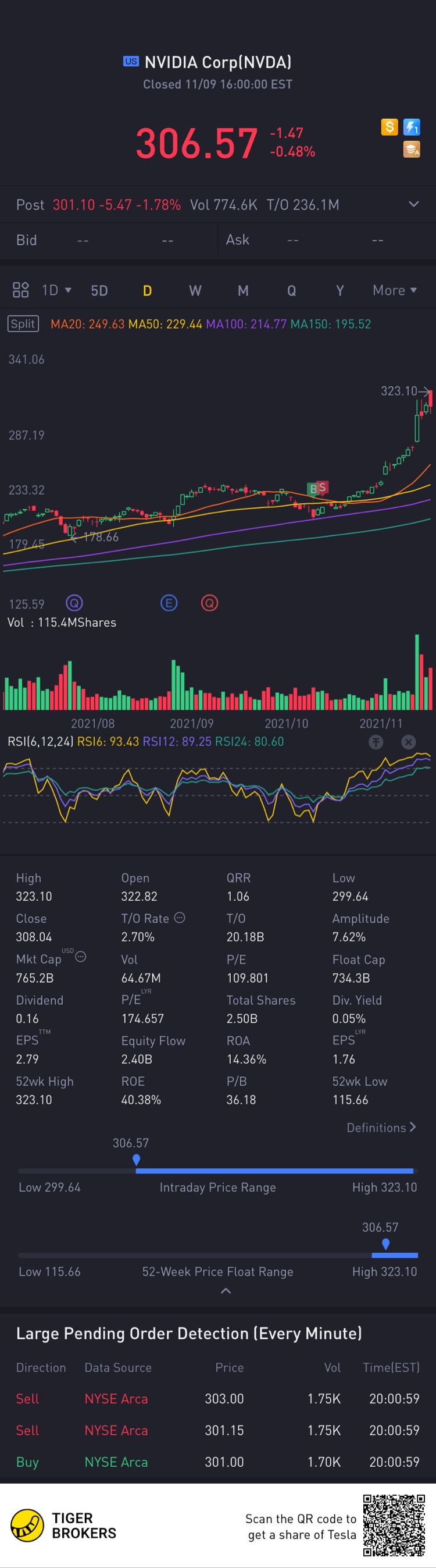Select the Q quarterly chart tab
The height and width of the screenshot is (1568, 436).
[291, 290]
